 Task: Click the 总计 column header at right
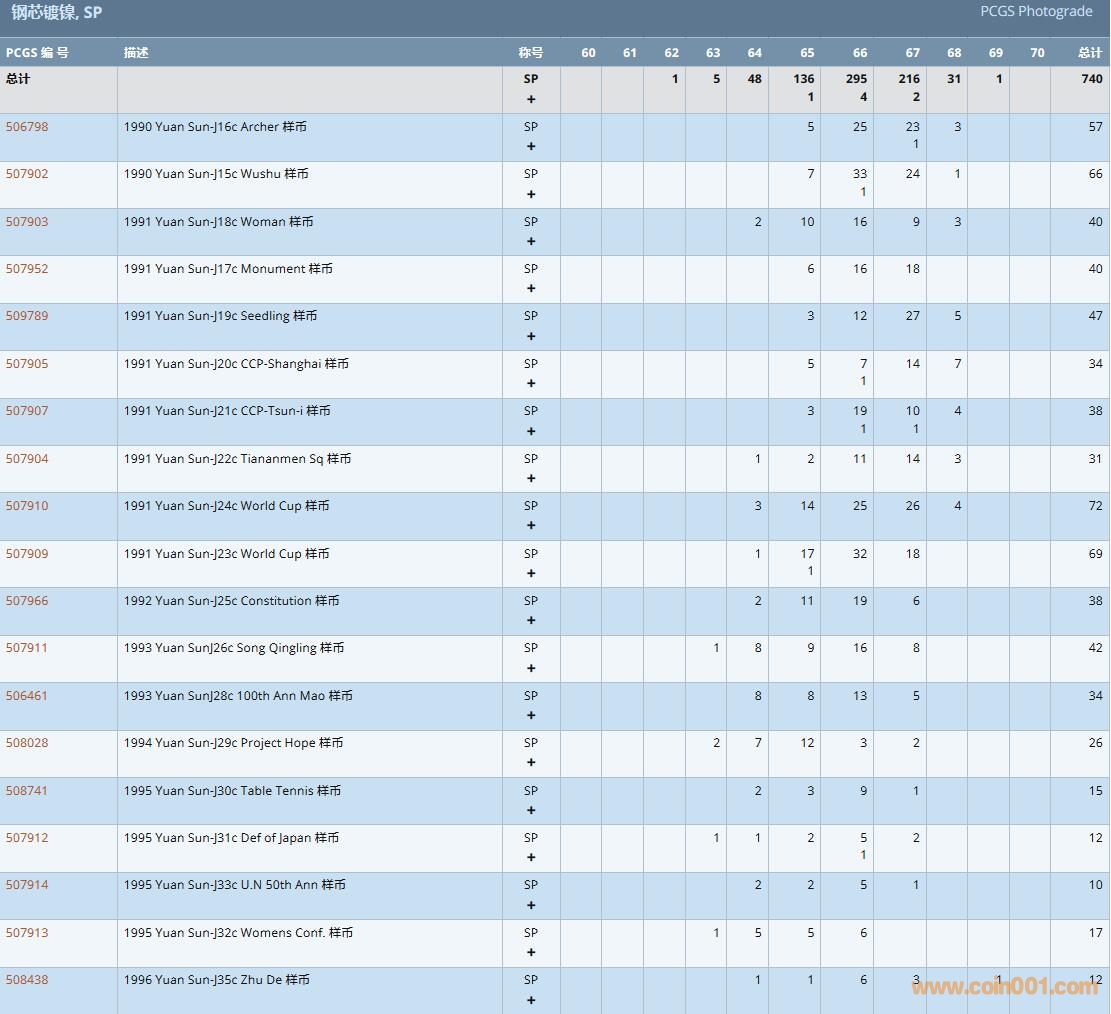[x=1089, y=53]
